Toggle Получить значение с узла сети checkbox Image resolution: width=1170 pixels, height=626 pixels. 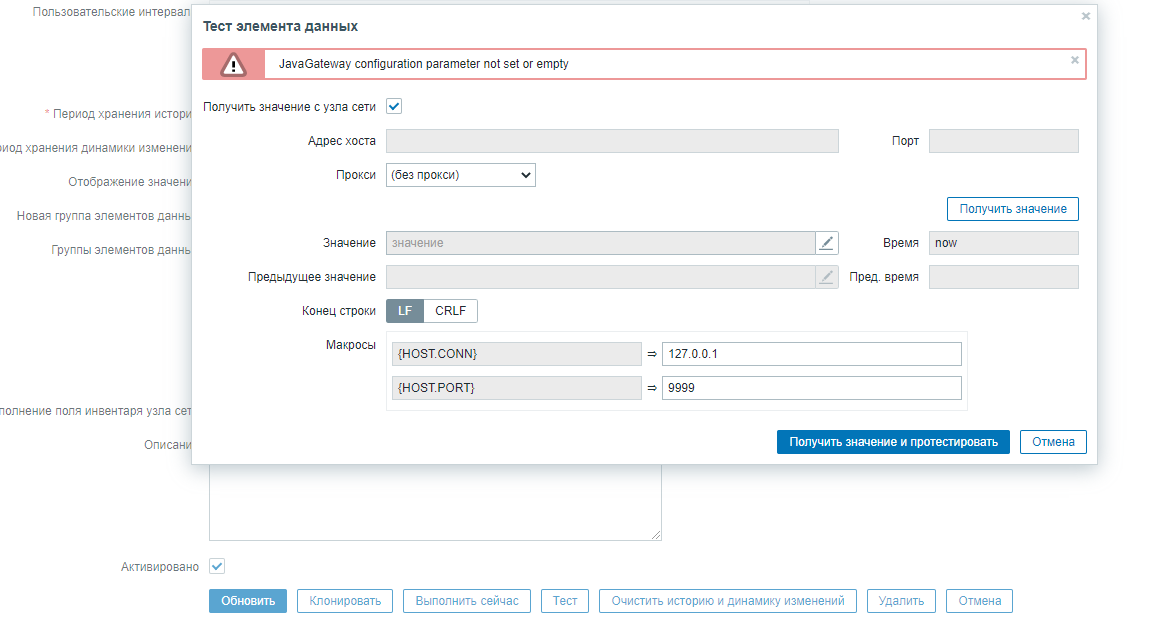pos(394,106)
